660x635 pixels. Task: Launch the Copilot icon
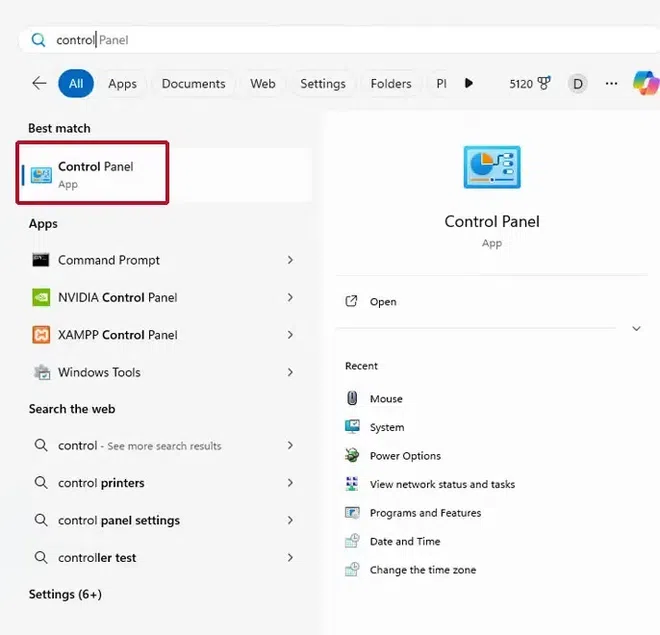click(x=645, y=83)
